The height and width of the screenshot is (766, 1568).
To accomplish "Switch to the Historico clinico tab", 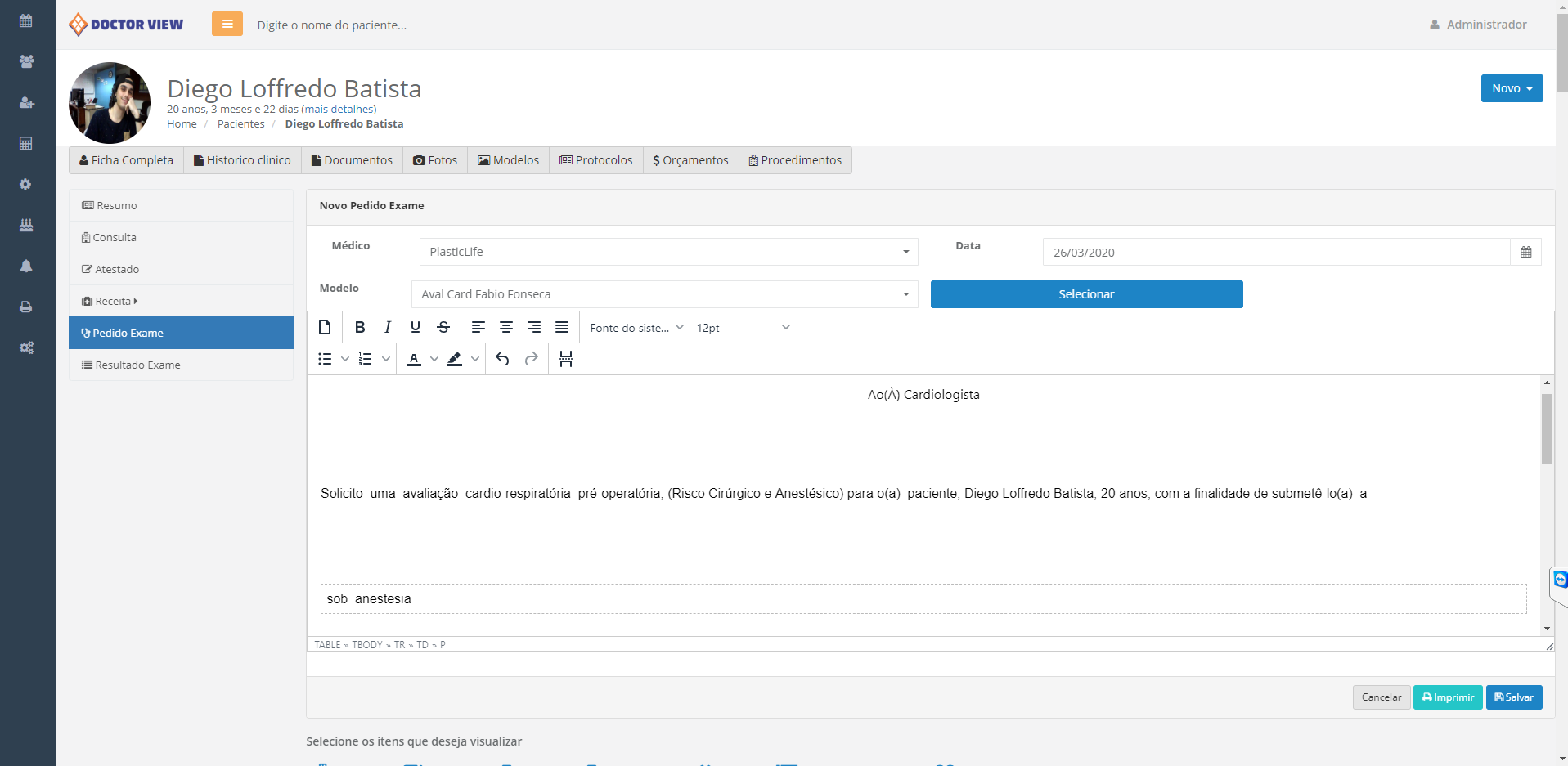I will 242,160.
